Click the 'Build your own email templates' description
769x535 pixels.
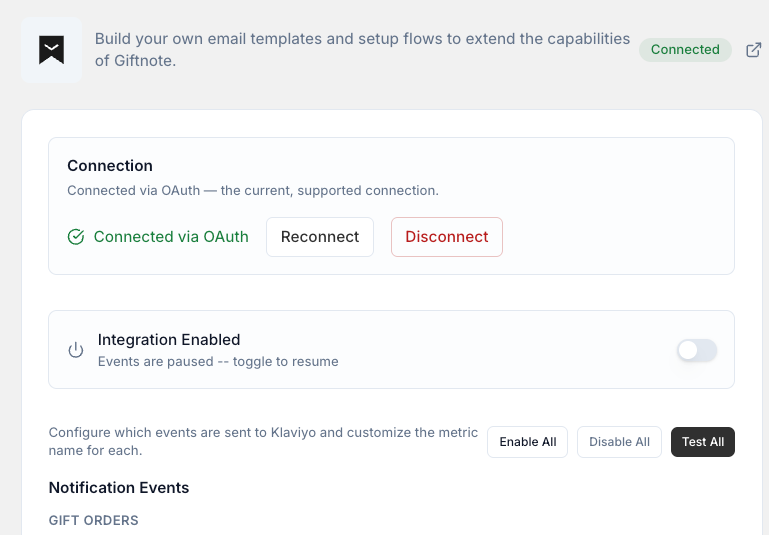[x=362, y=50]
